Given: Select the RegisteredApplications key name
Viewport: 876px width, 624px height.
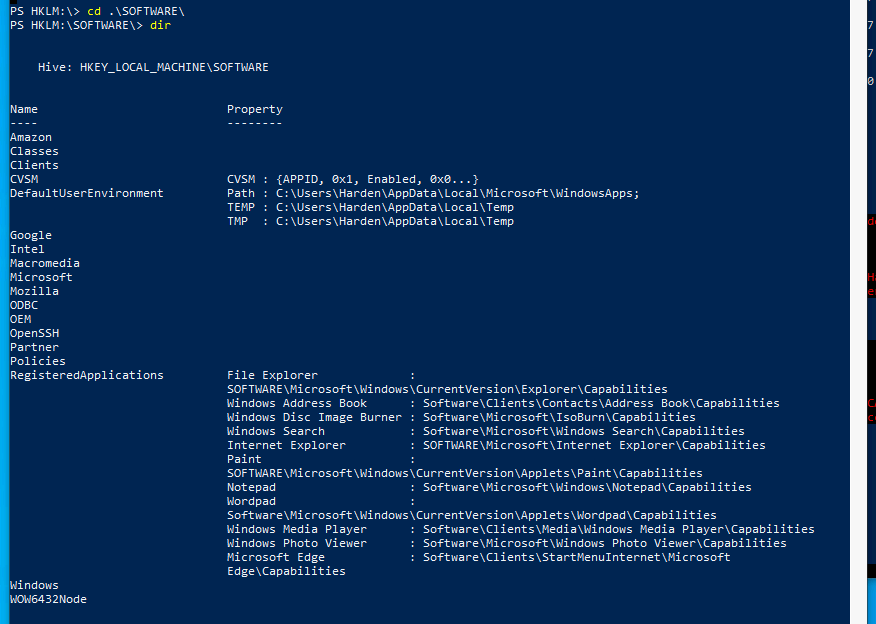Looking at the screenshot, I should [86, 375].
